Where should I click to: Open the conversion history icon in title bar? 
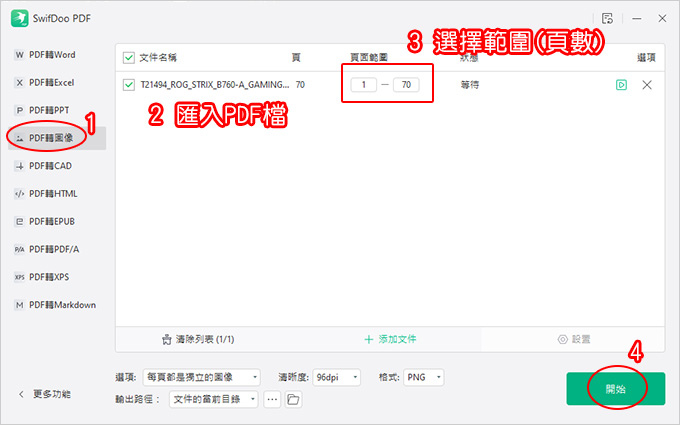607,19
